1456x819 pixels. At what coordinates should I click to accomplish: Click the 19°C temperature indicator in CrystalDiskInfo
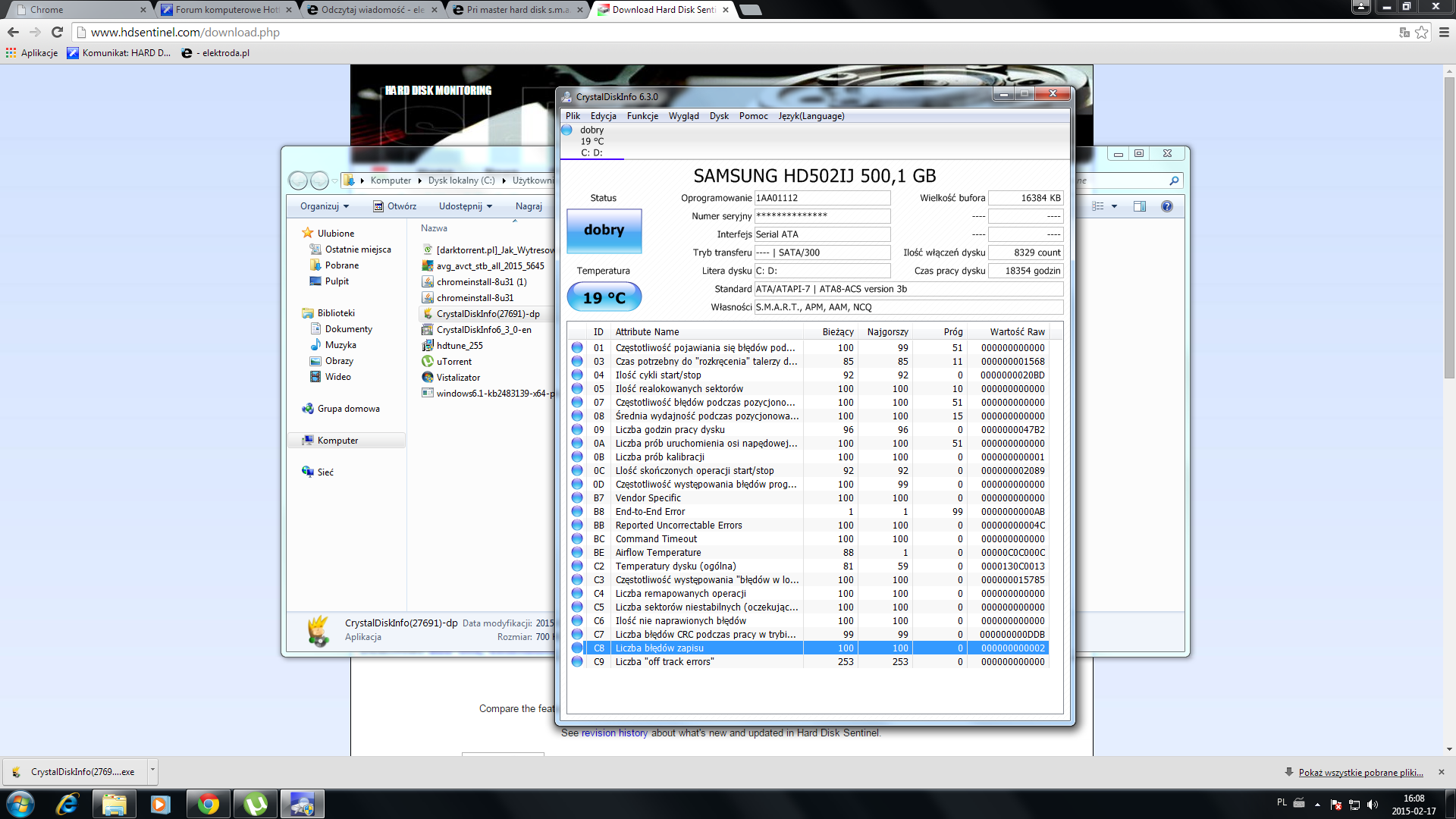pyautogui.click(x=604, y=297)
